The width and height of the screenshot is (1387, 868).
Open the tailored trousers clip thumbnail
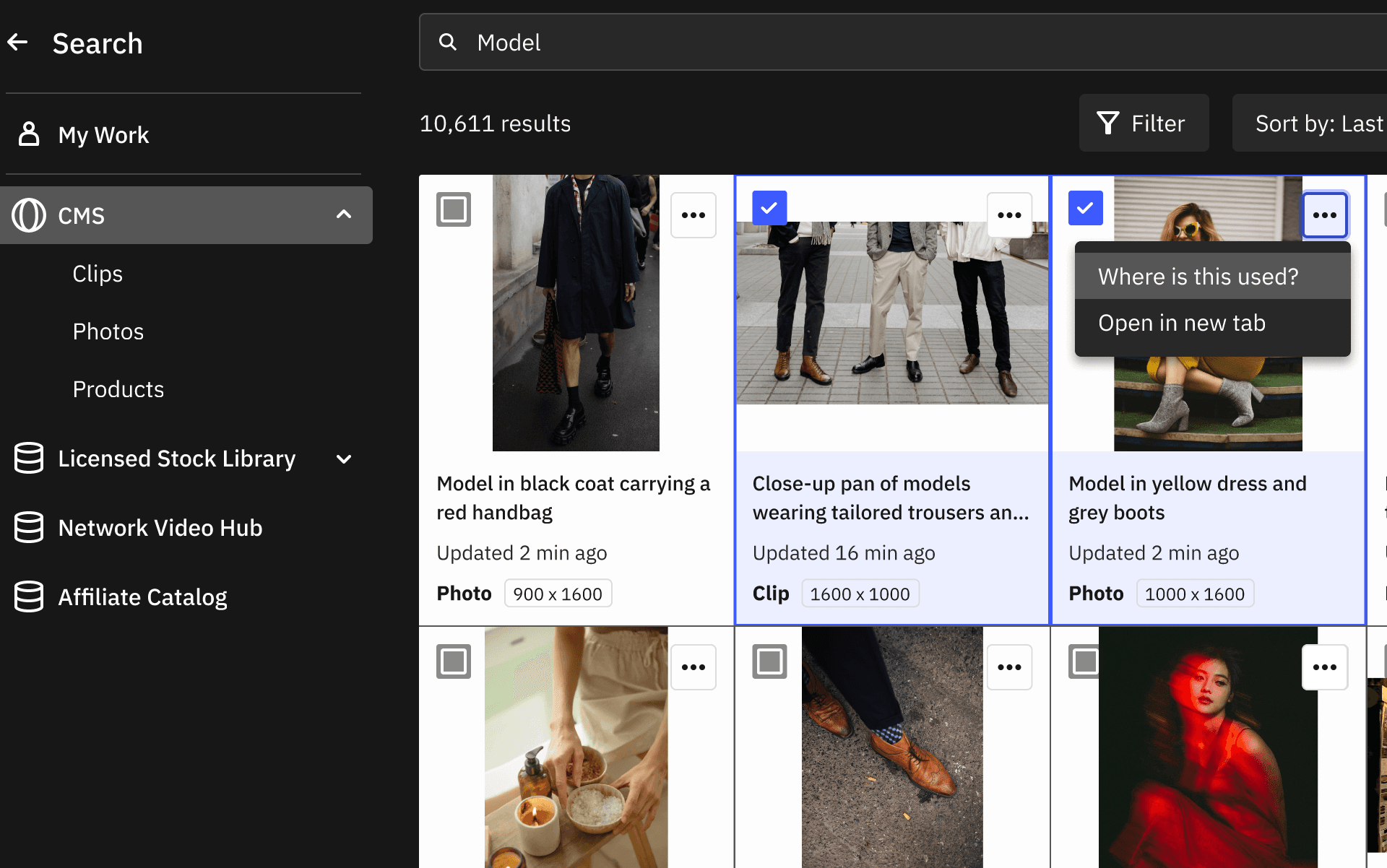pos(892,313)
